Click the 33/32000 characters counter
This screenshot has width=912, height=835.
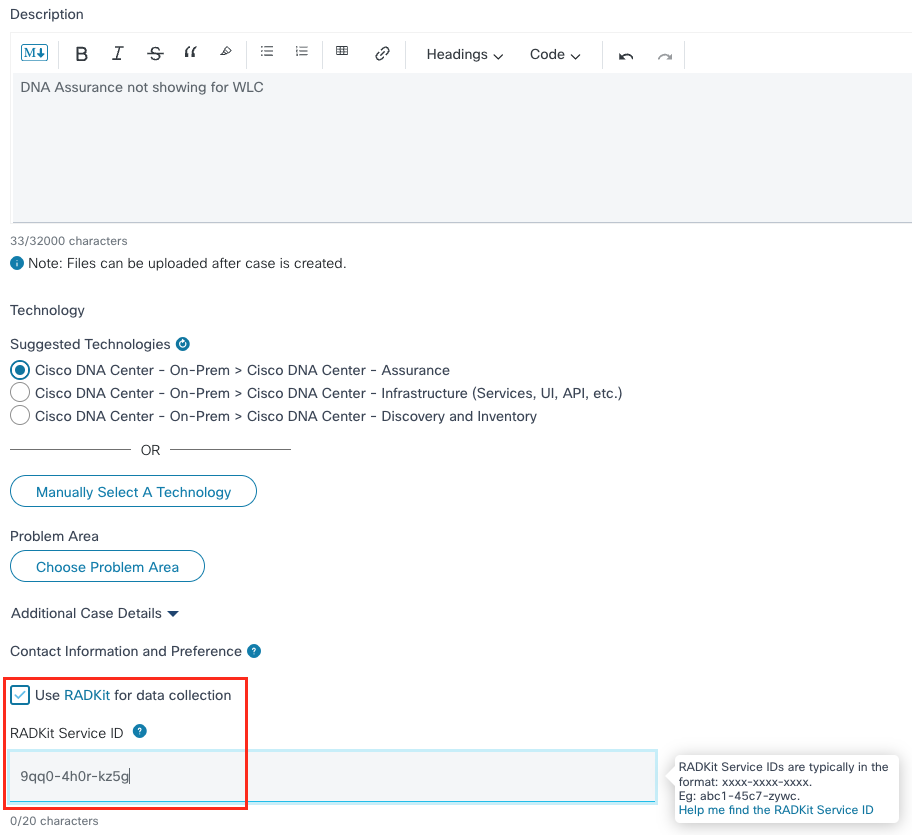click(69, 241)
